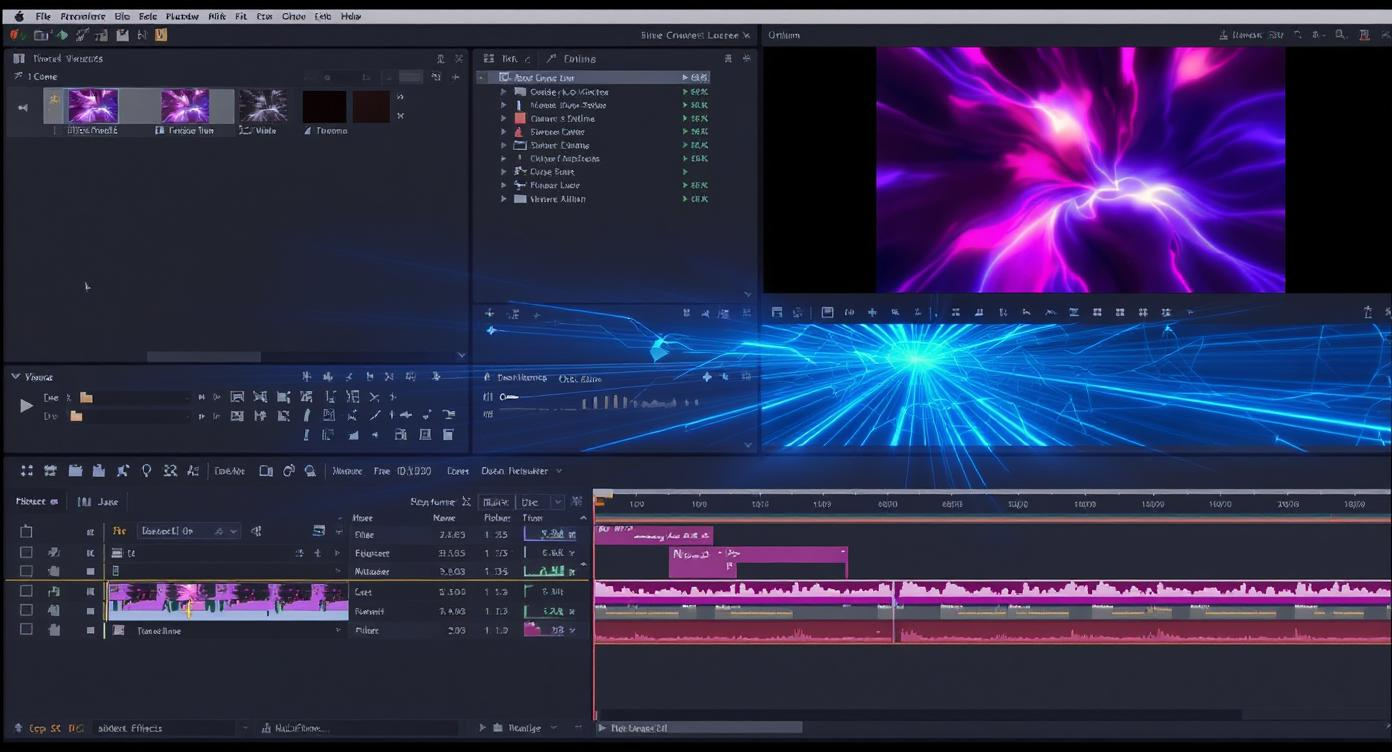
Task: Click the first icon in preview toolbar
Action: click(x=777, y=312)
